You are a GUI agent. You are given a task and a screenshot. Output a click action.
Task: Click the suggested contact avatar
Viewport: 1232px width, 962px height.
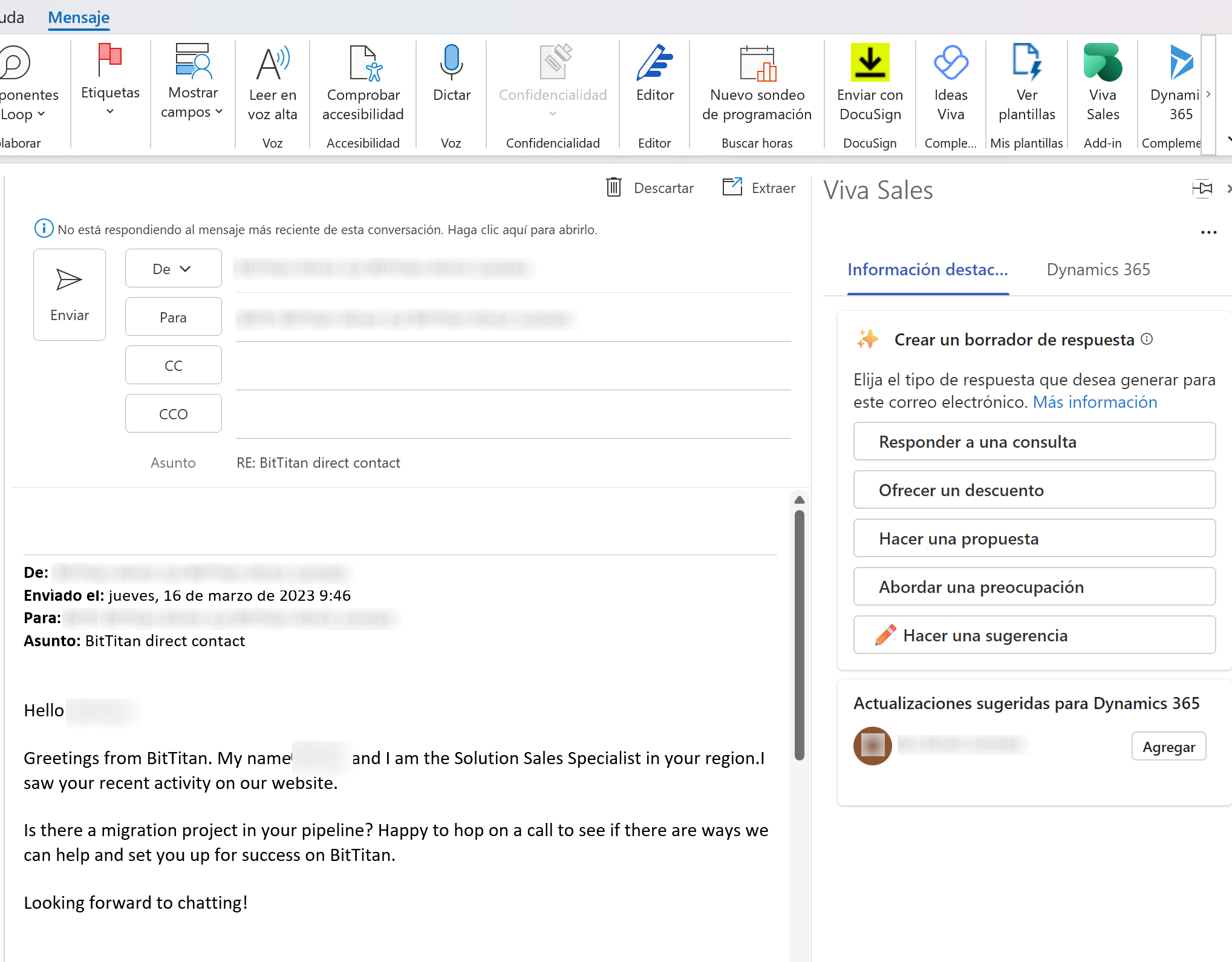[x=872, y=745]
